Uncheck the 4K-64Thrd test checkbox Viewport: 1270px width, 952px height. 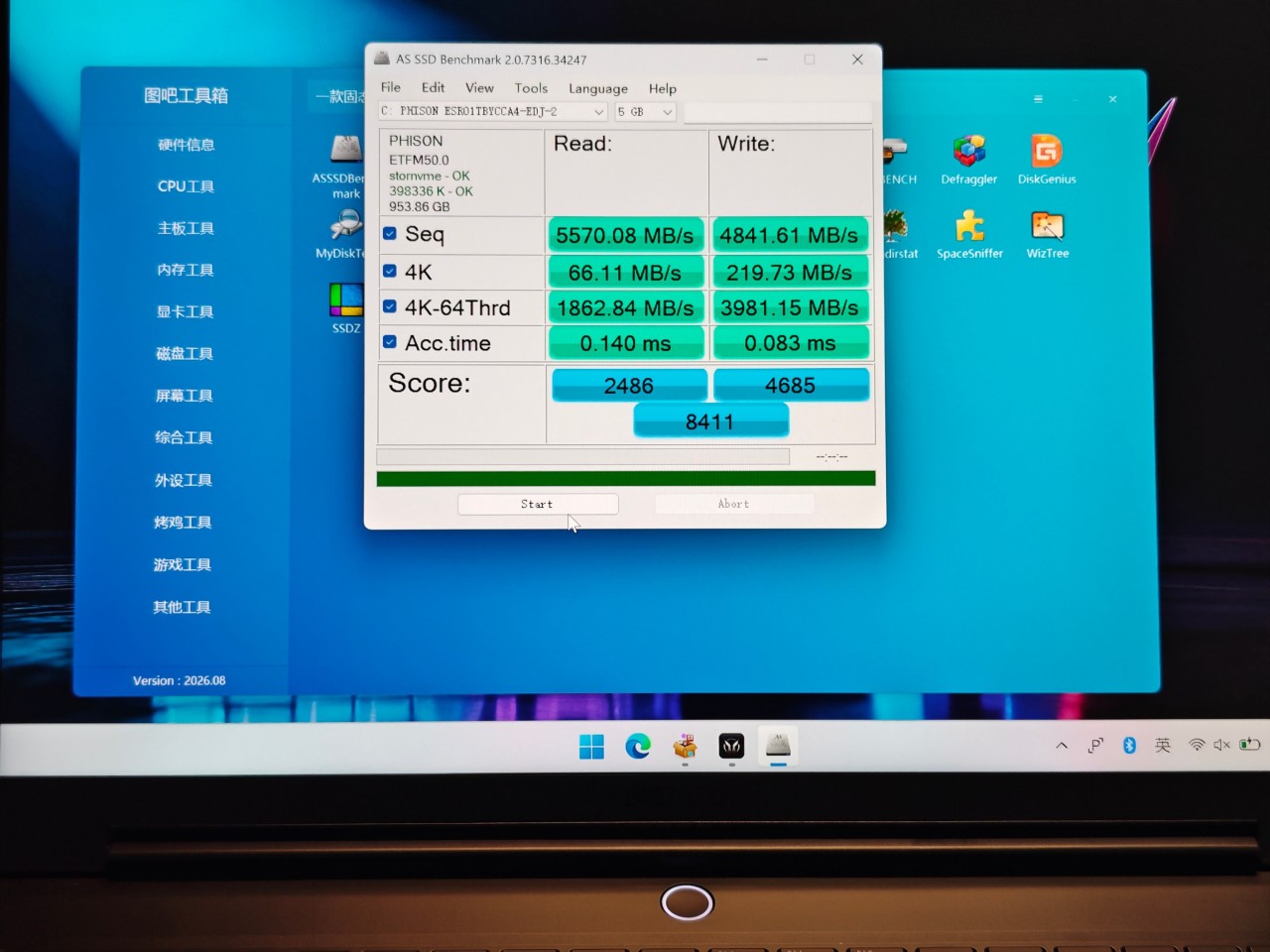click(x=390, y=306)
